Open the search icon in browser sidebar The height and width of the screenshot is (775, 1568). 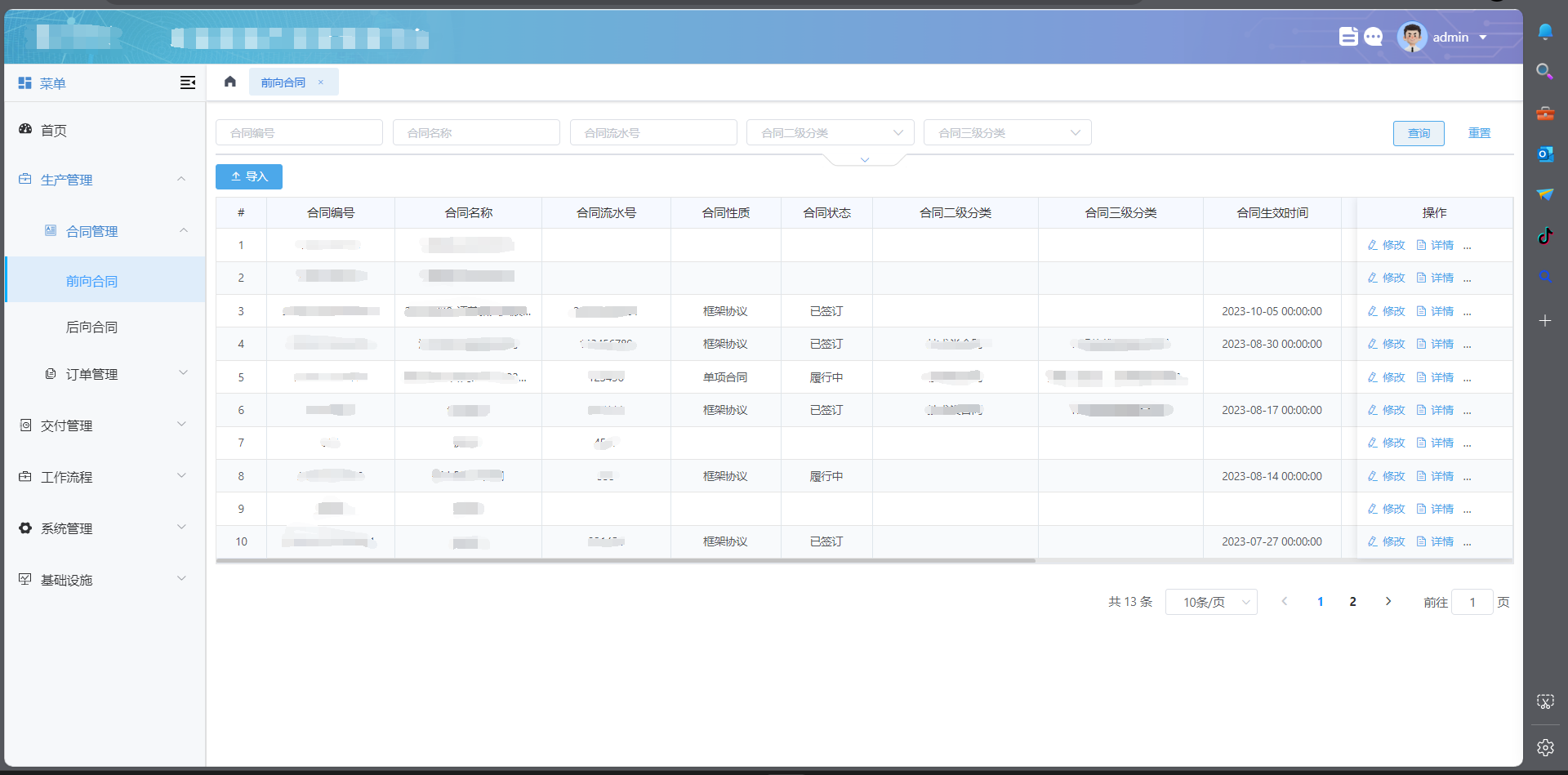1545,72
